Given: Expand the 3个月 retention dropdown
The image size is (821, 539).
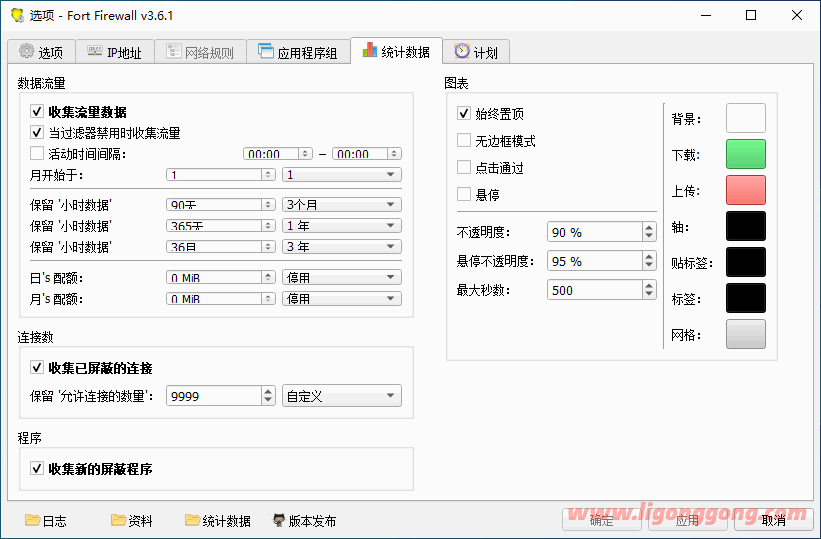Looking at the screenshot, I should tap(341, 204).
